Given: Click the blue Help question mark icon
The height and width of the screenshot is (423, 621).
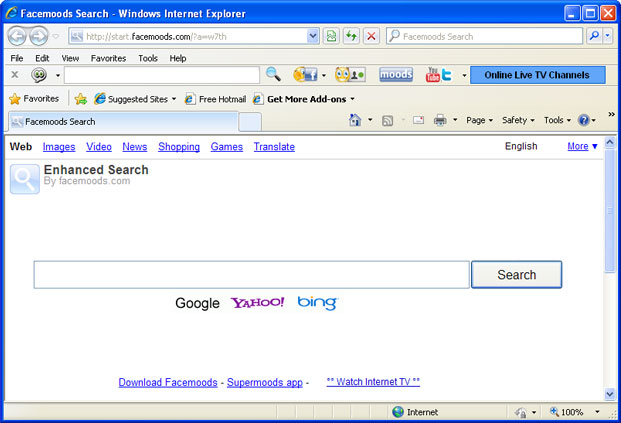Looking at the screenshot, I should (x=583, y=120).
